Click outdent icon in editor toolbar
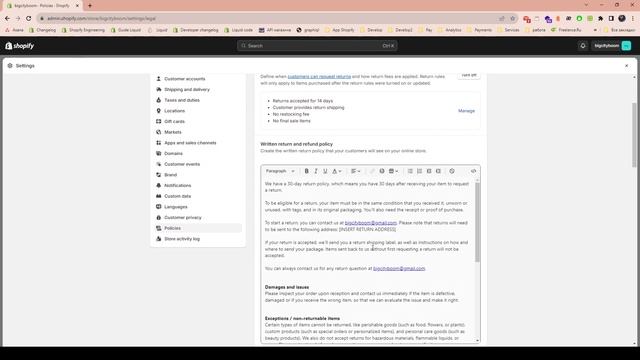Screen dimensions: 640x360 pos(429,171)
